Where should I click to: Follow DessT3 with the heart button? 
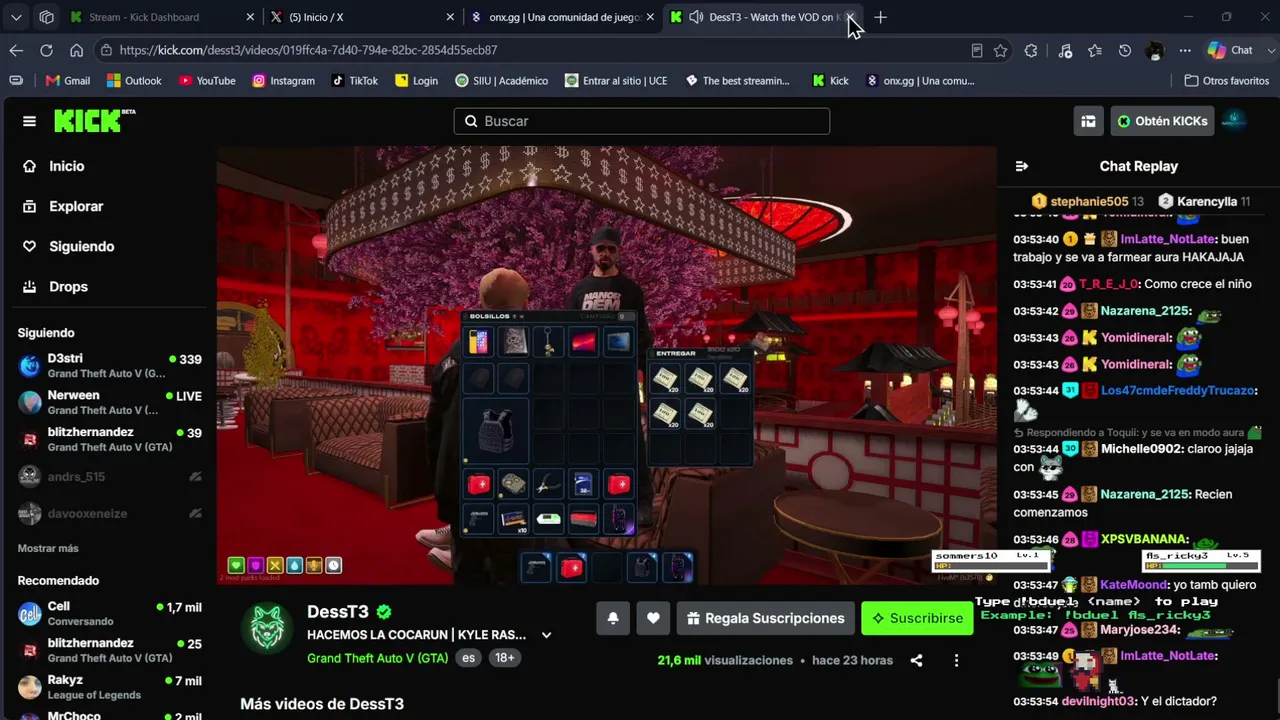click(x=653, y=618)
